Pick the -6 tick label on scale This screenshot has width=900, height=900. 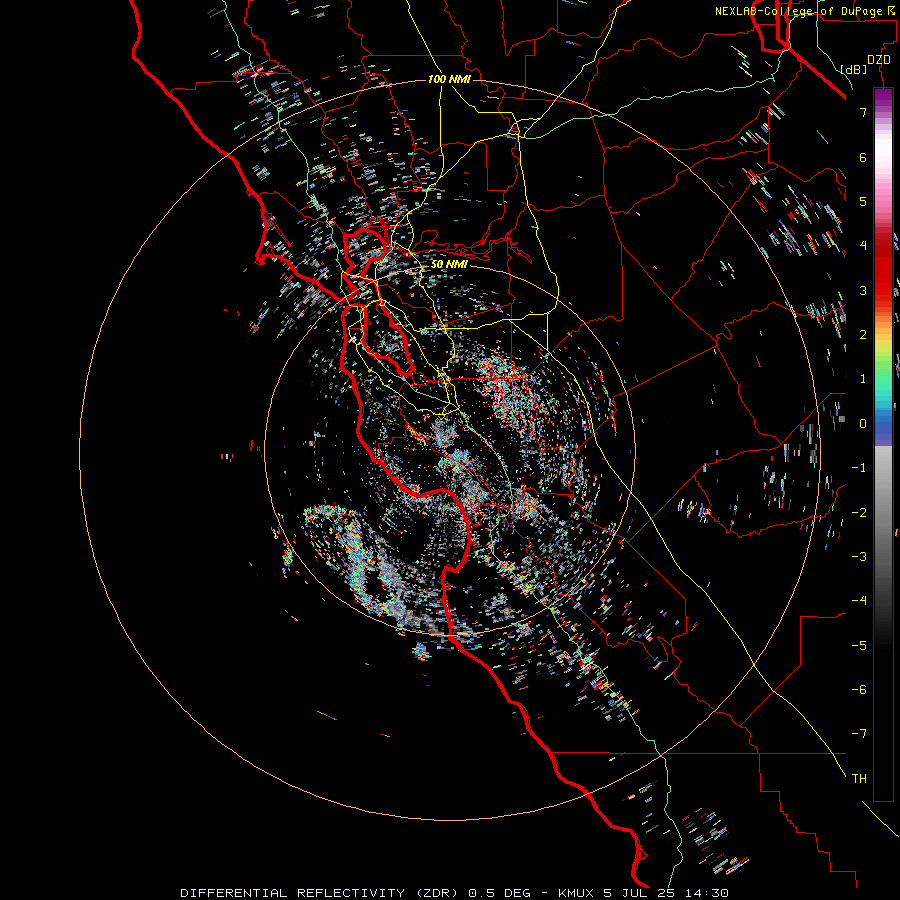click(859, 690)
